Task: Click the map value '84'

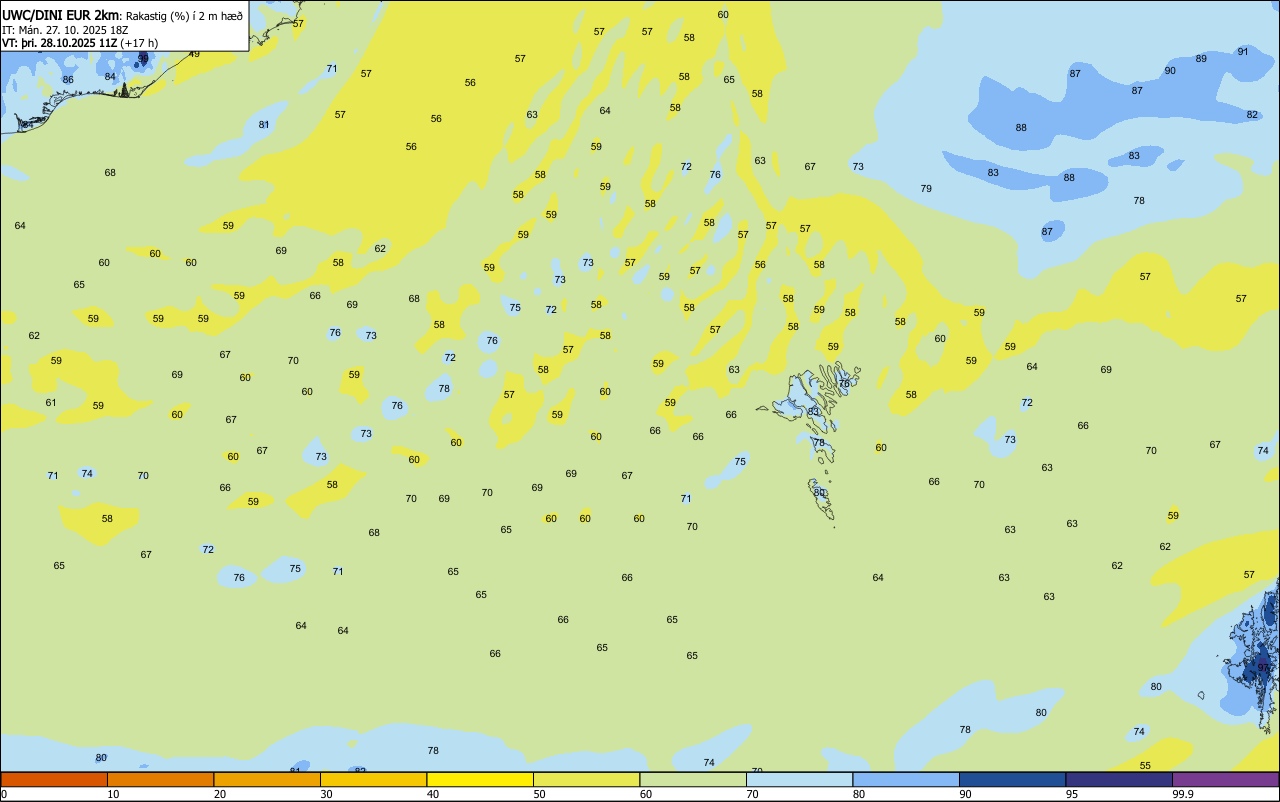Action: tap(110, 76)
